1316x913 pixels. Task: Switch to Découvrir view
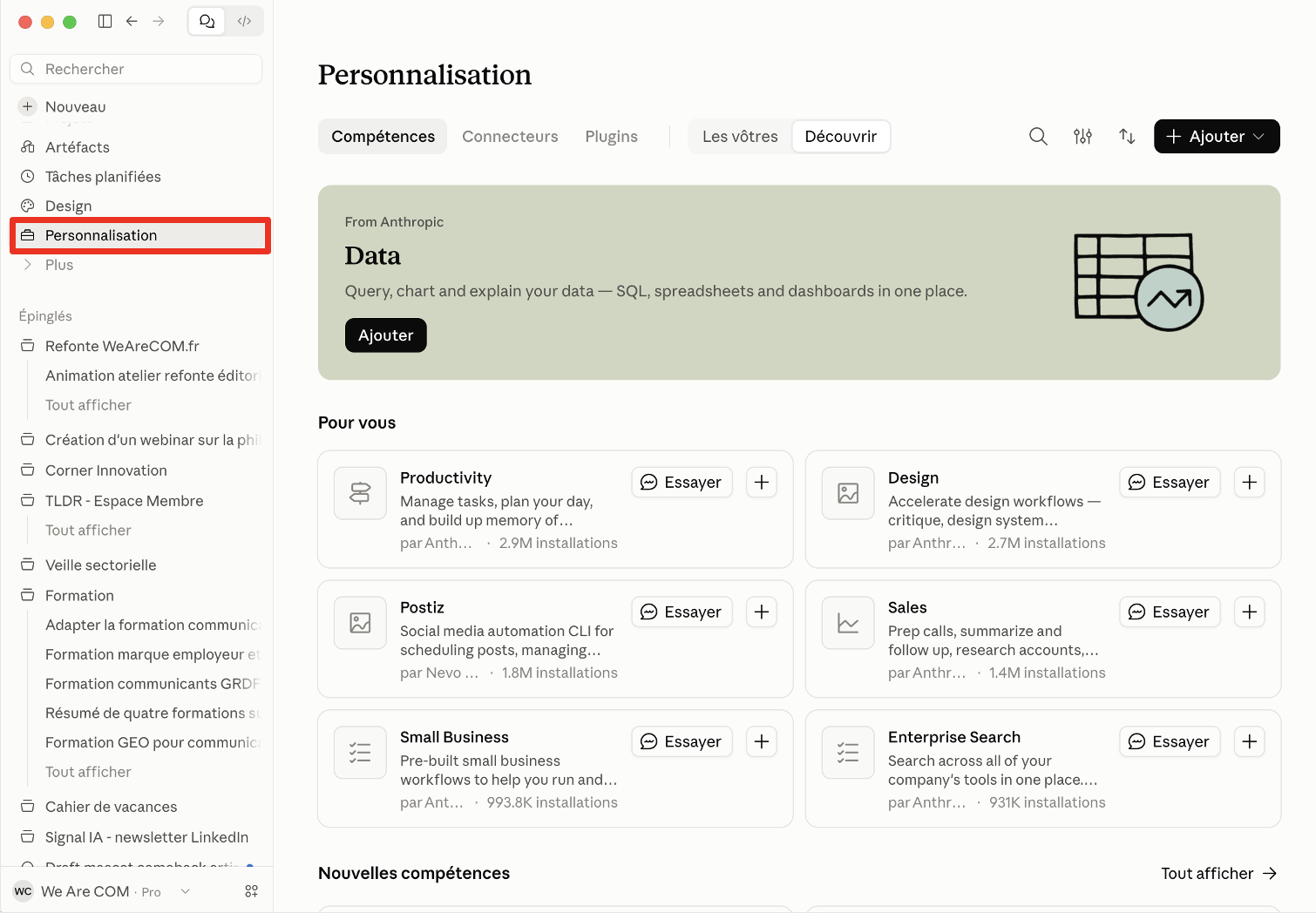click(841, 137)
